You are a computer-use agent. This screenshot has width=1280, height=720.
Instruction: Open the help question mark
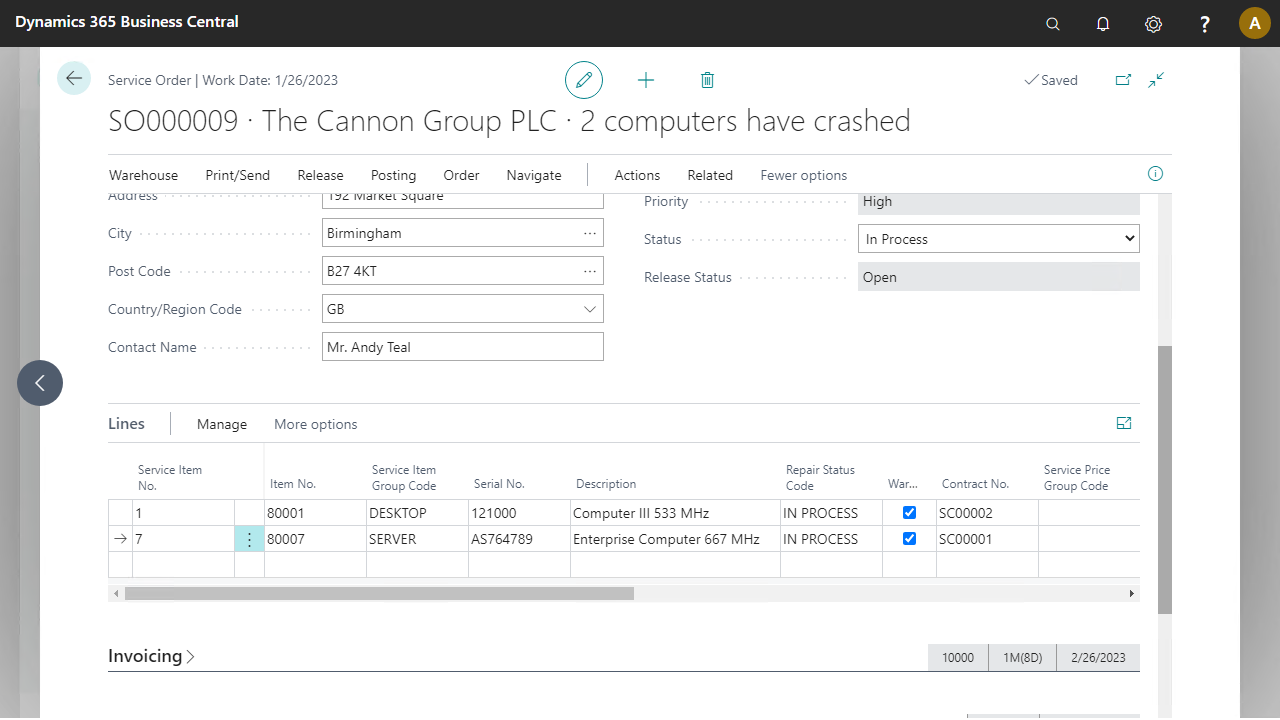pyautogui.click(x=1205, y=24)
